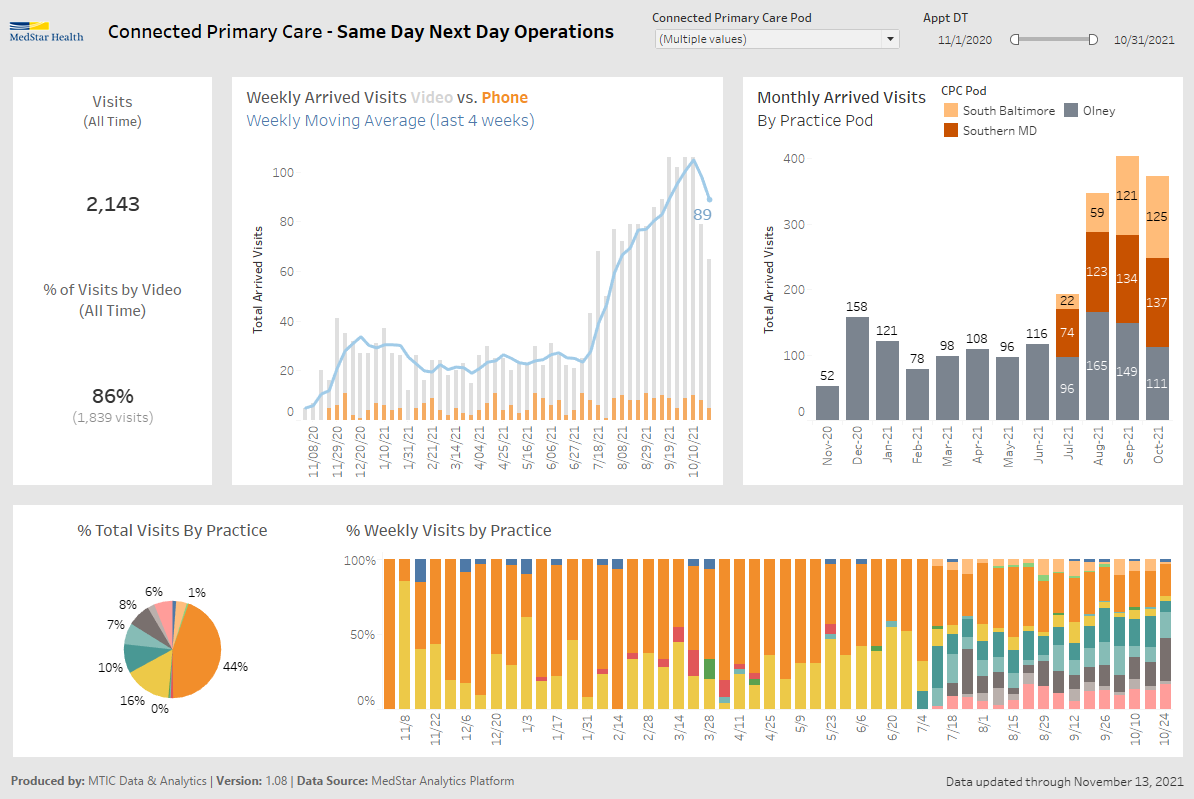The image size is (1194, 799).
Task: Select the Southern MD legend swatch
Action: click(950, 131)
